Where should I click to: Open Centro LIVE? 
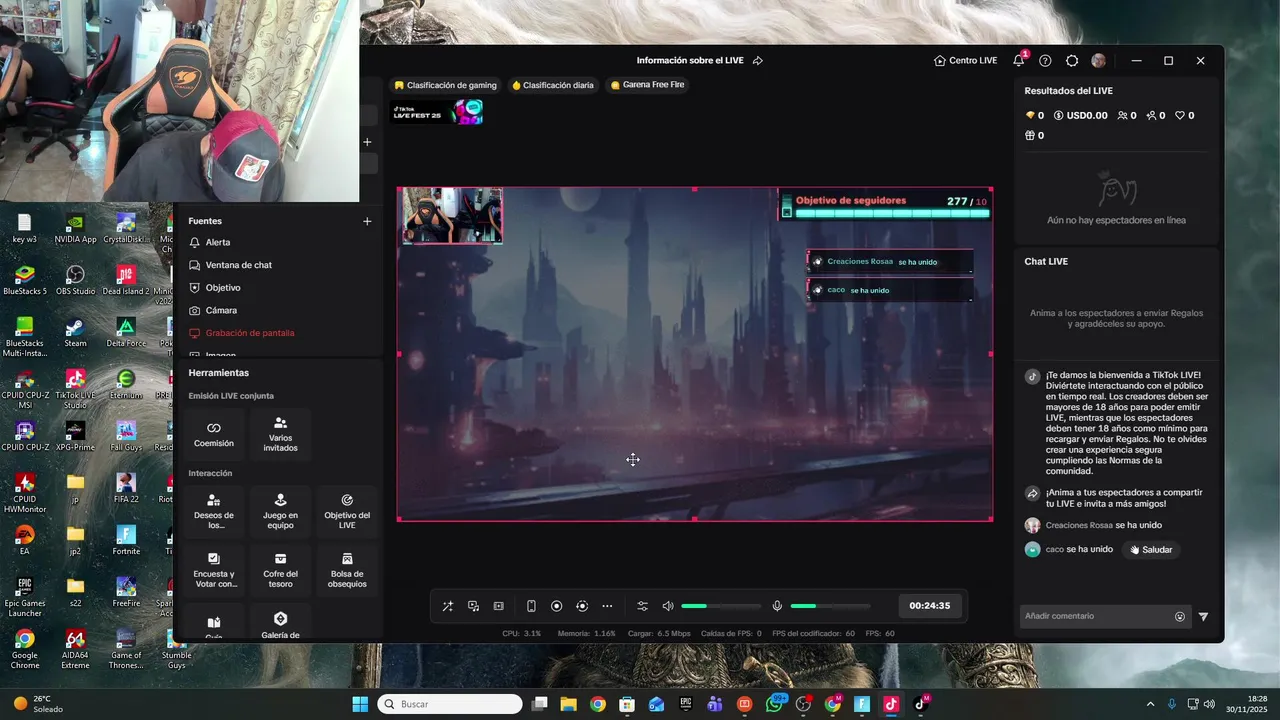[965, 61]
